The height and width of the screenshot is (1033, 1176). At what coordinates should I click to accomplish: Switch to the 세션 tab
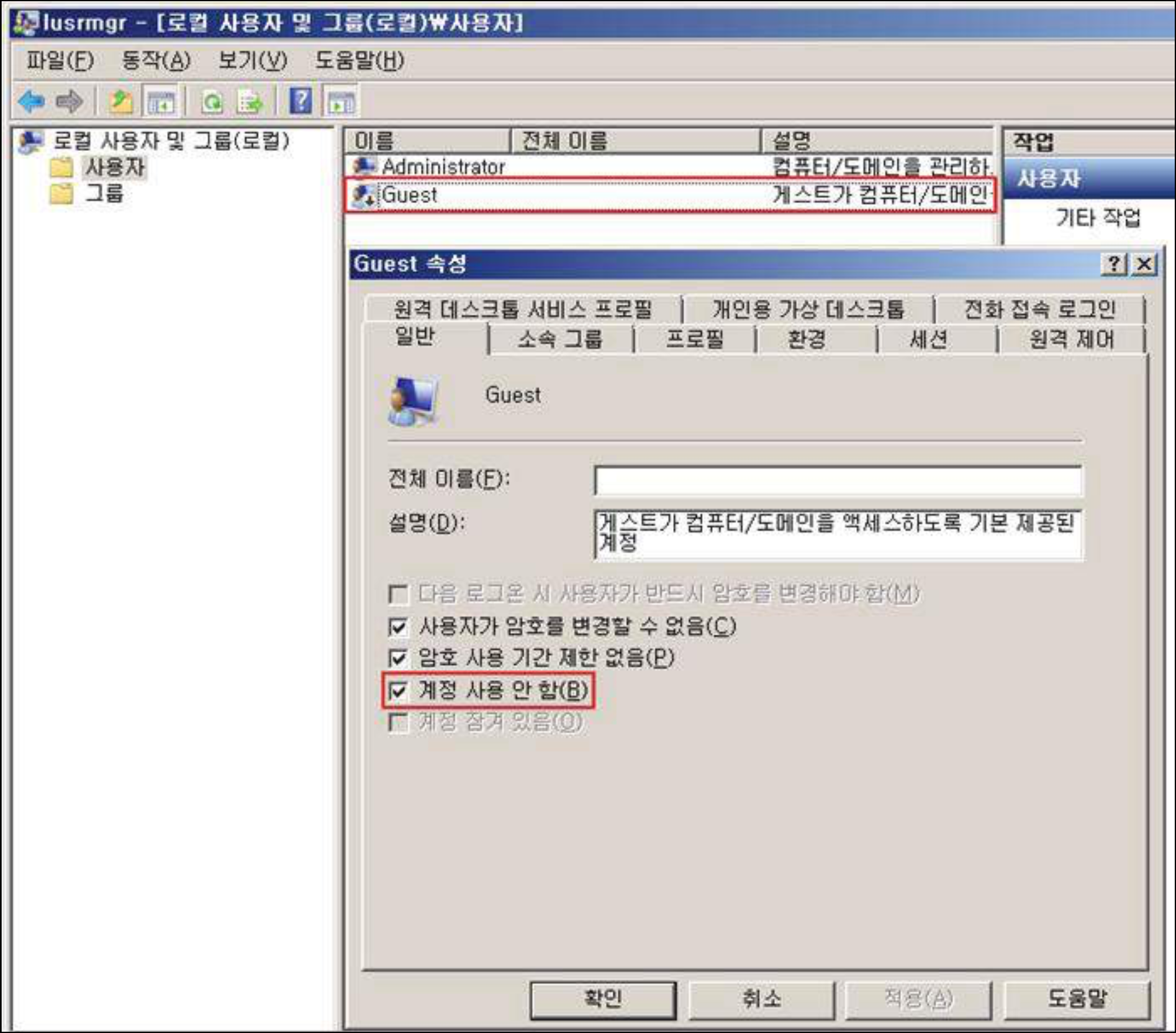[929, 340]
